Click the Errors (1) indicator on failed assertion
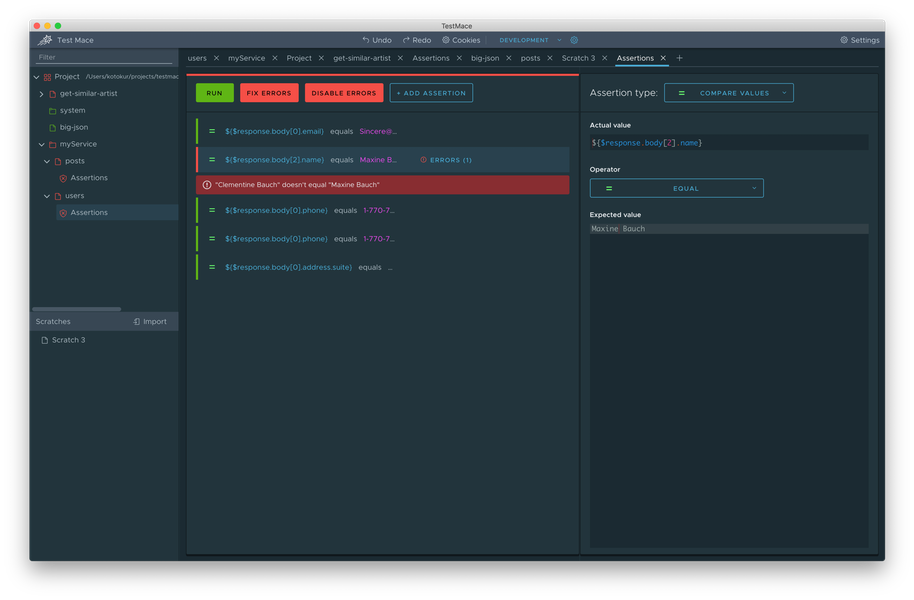This screenshot has height=600, width=914. pyautogui.click(x=445, y=160)
